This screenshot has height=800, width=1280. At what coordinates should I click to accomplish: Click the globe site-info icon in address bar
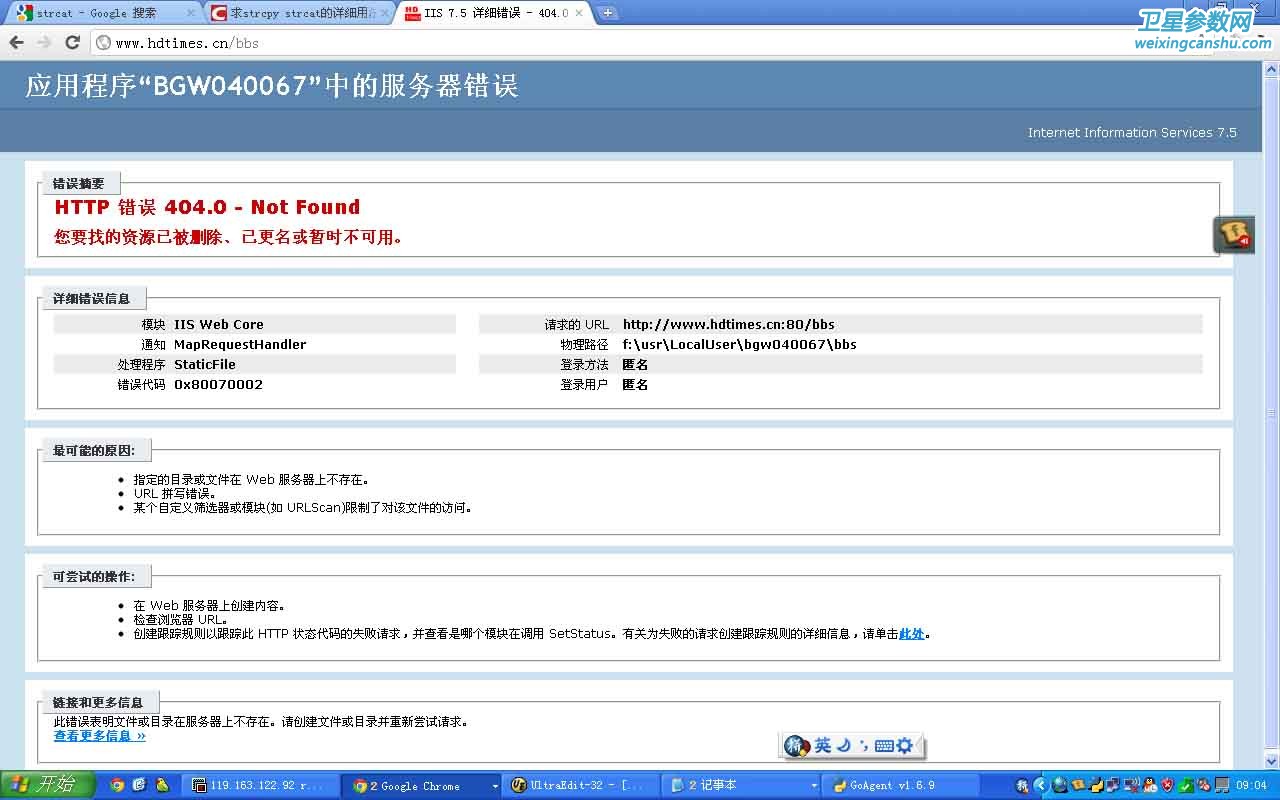(103, 43)
